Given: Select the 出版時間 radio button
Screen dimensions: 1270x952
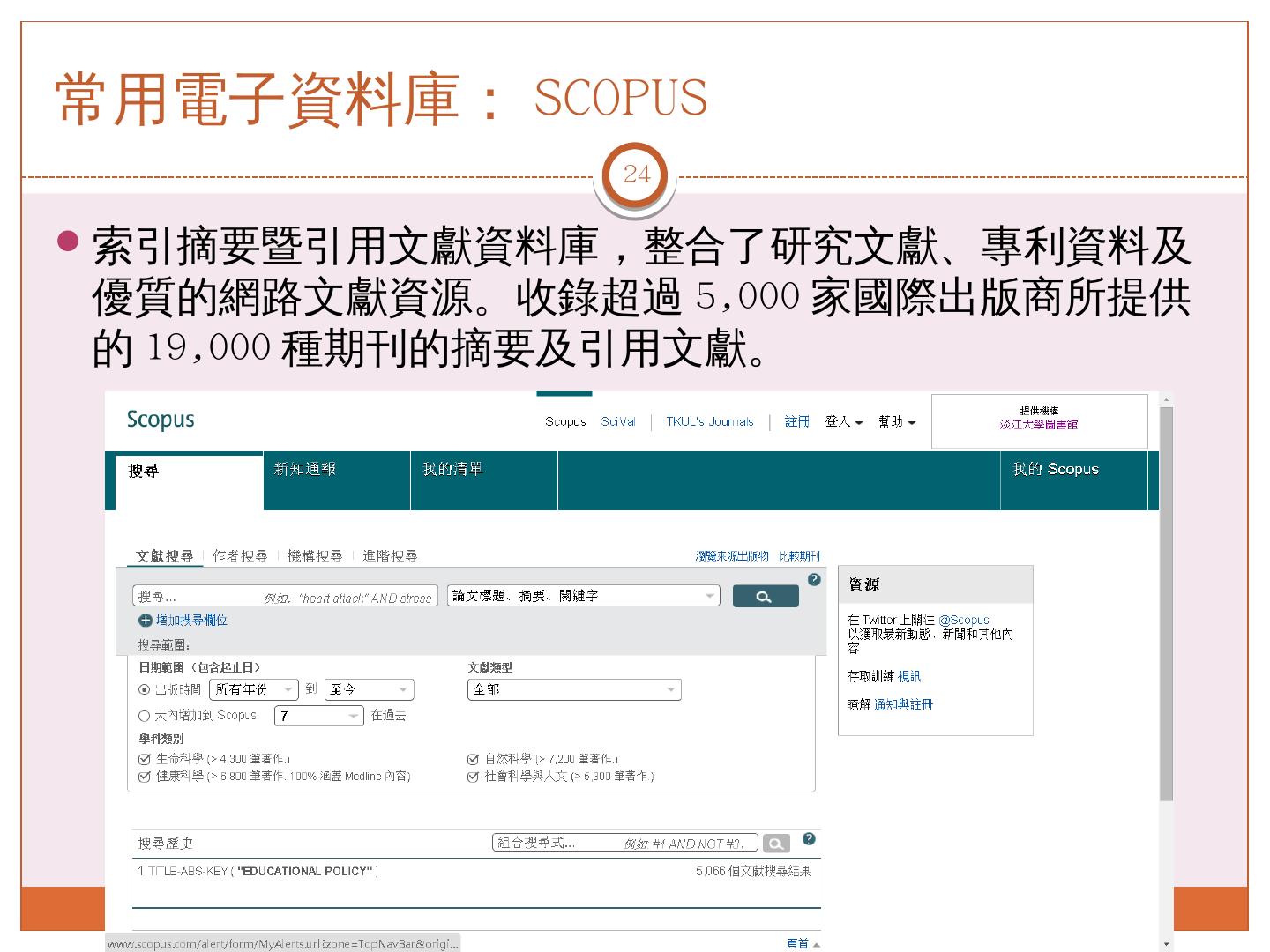Looking at the screenshot, I should (x=145, y=689).
